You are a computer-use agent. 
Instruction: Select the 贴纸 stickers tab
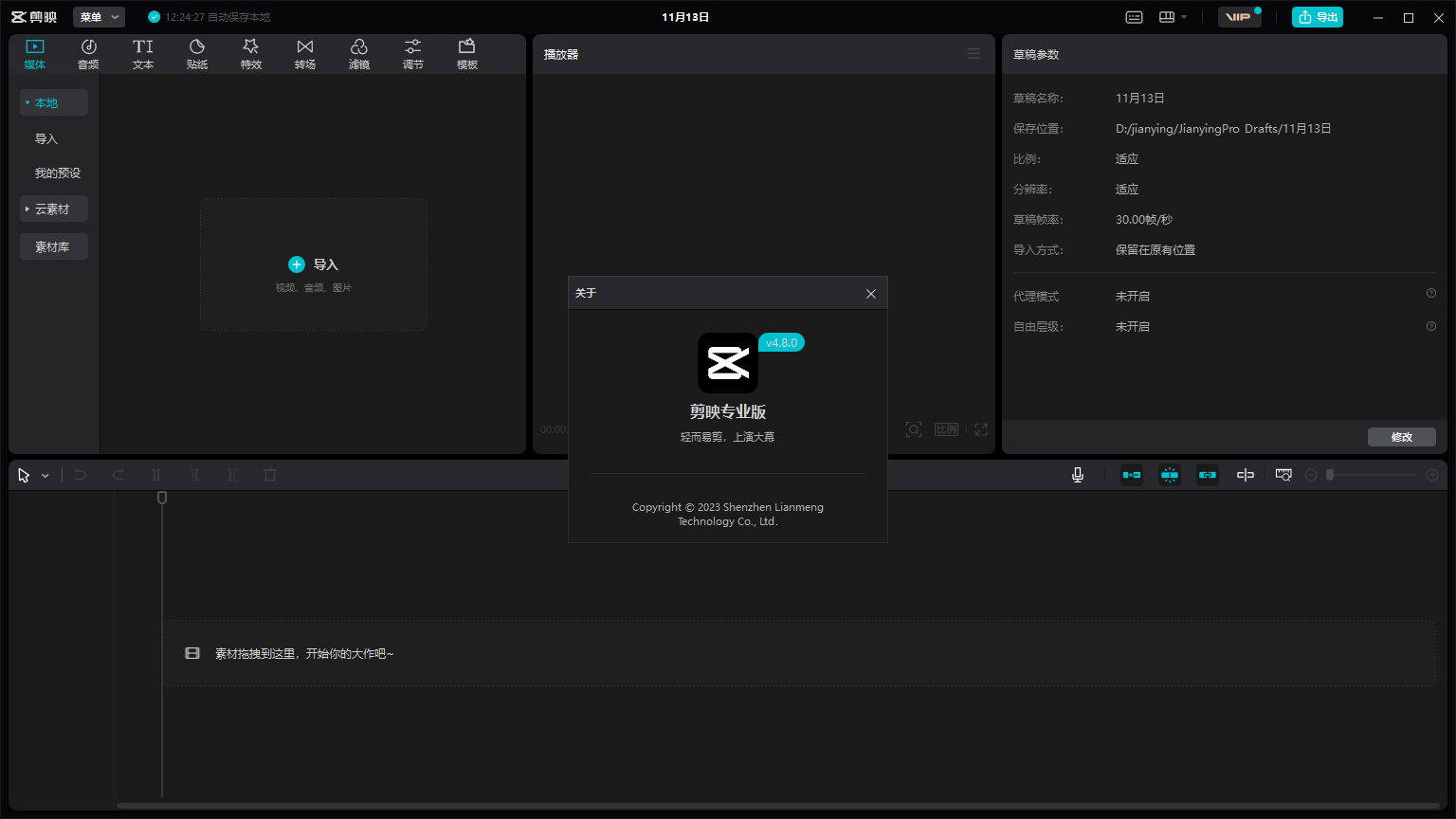(197, 54)
